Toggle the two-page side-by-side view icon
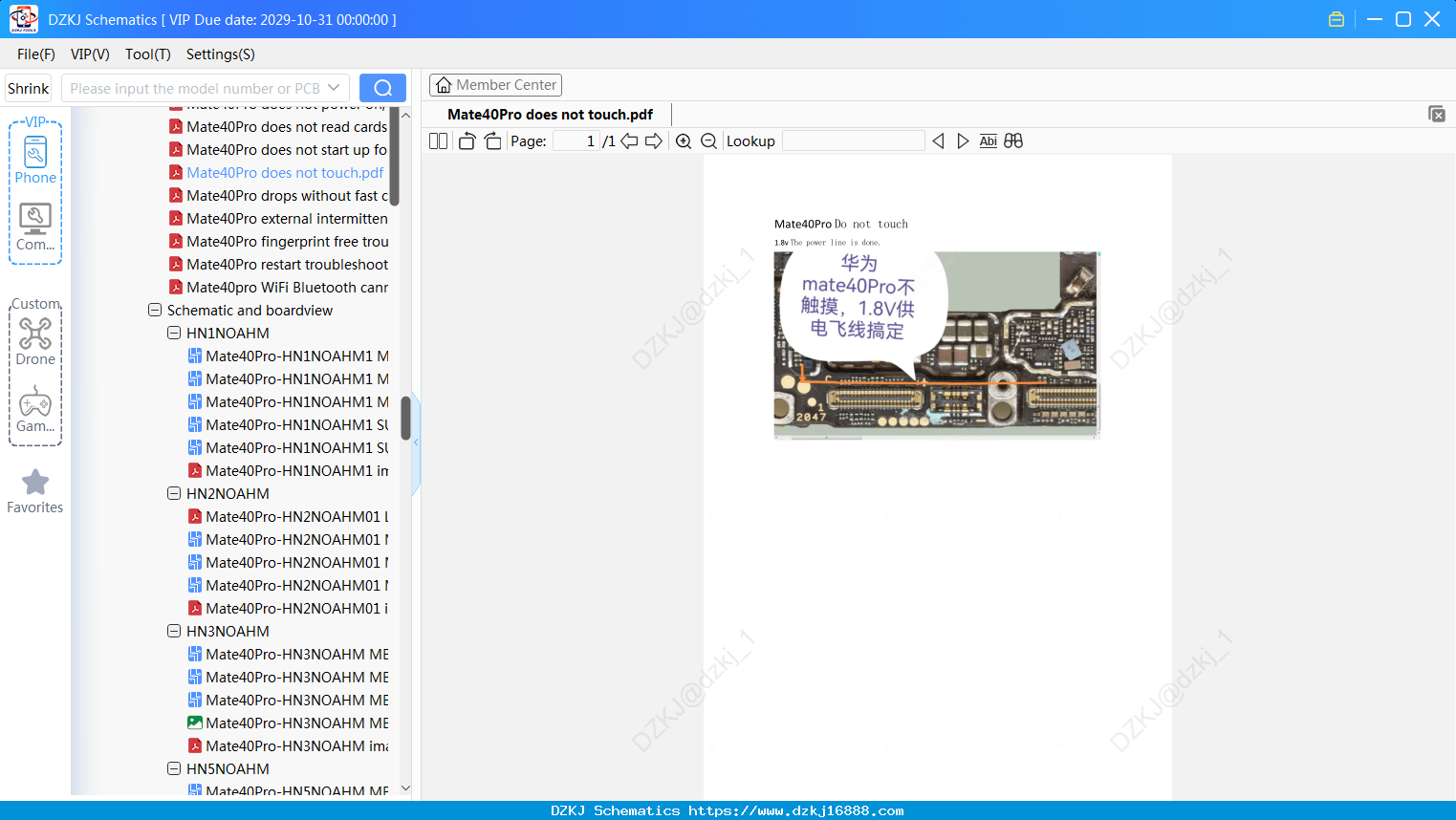Screen dimensions: 1456x820 click(438, 141)
